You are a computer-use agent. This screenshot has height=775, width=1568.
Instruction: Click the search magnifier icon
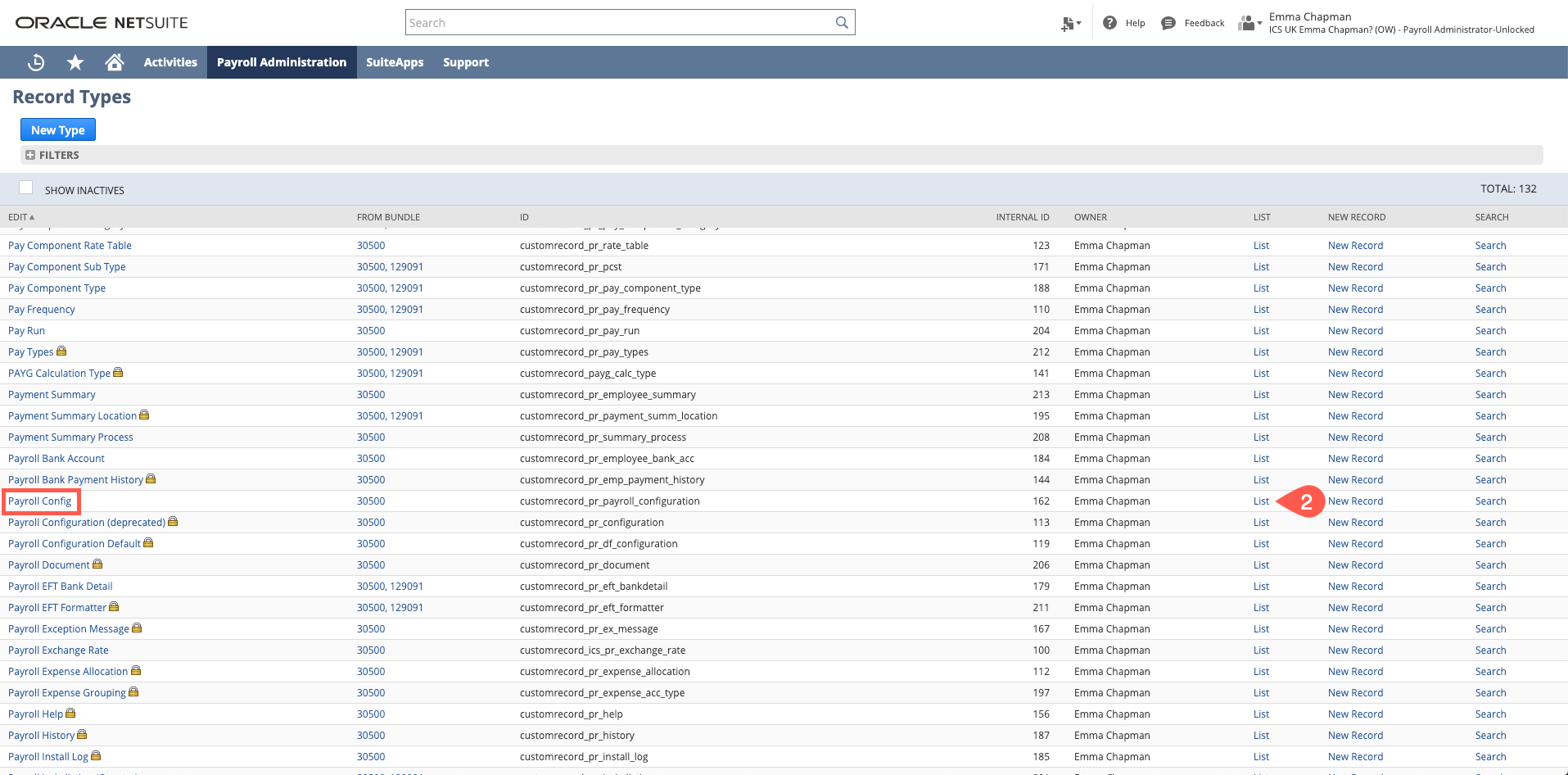tap(841, 22)
